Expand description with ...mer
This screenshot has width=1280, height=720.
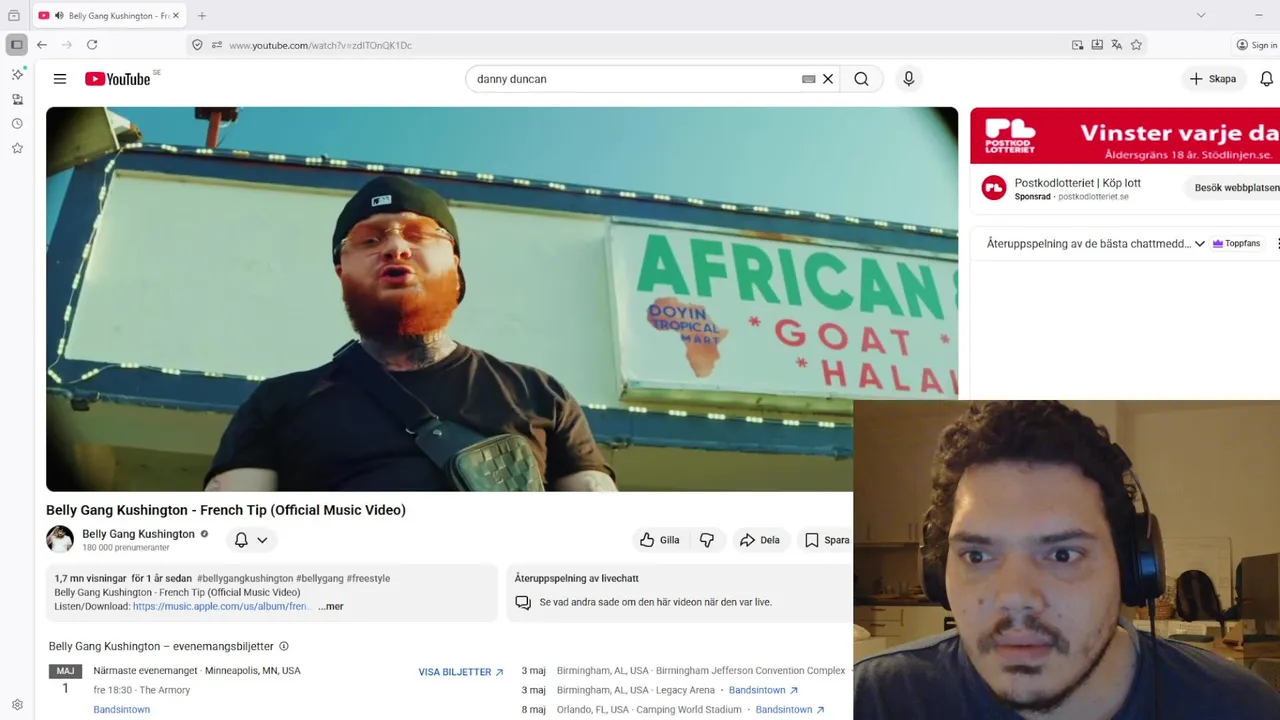330,606
